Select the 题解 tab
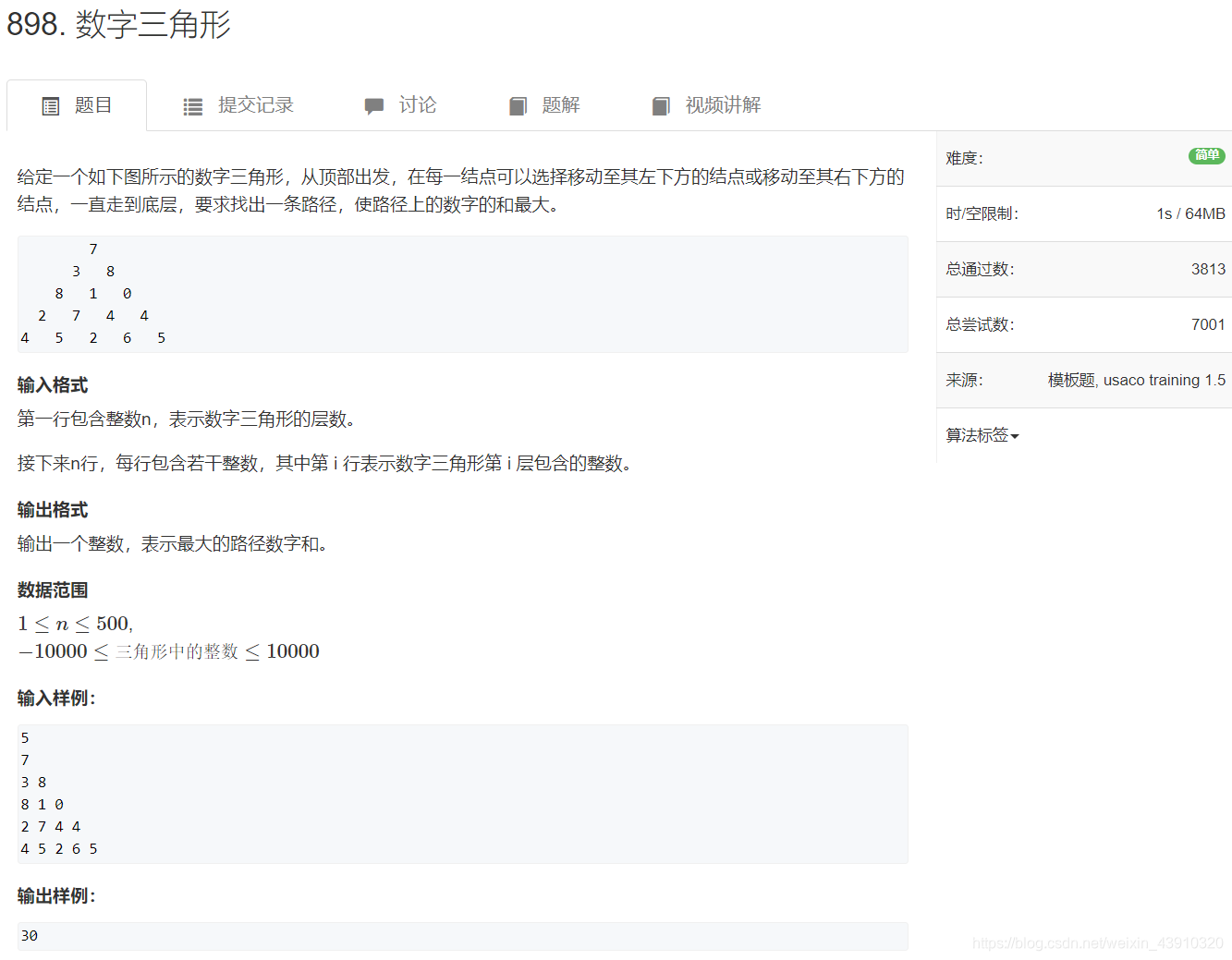This screenshot has height=960, width=1232. click(x=561, y=104)
